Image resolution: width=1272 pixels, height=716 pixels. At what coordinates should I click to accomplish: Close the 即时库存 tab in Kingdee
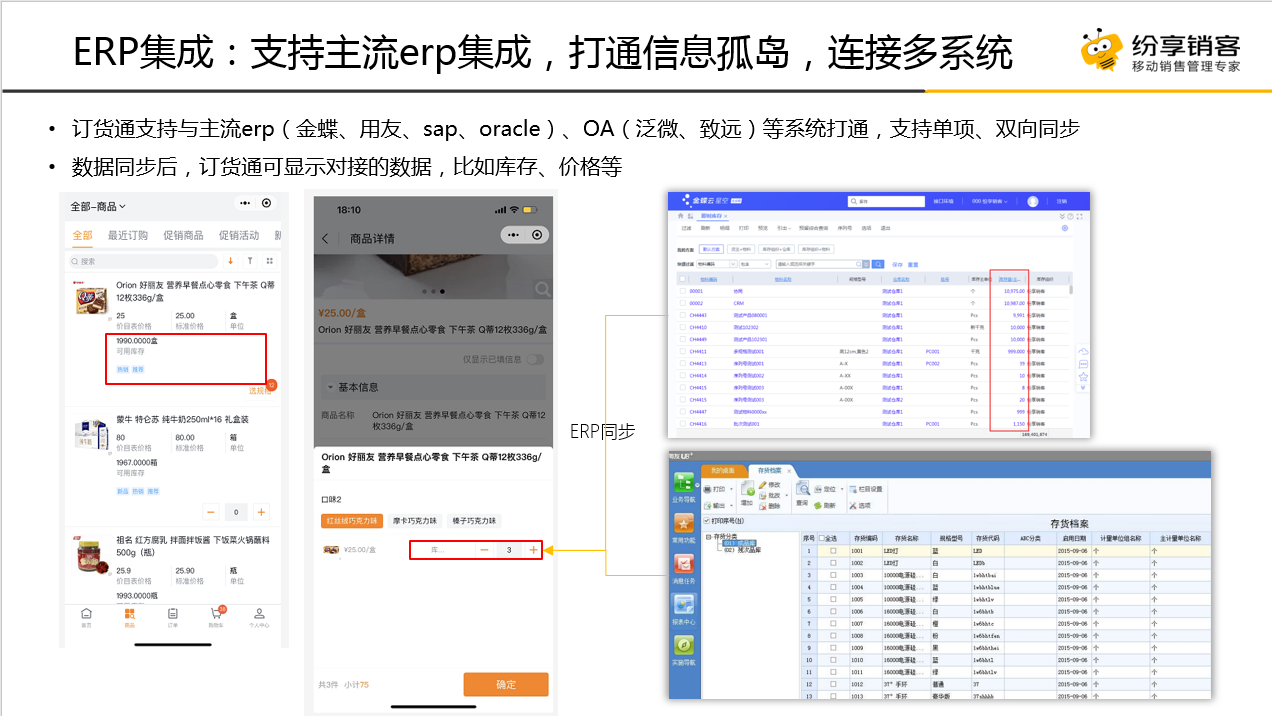point(726,216)
